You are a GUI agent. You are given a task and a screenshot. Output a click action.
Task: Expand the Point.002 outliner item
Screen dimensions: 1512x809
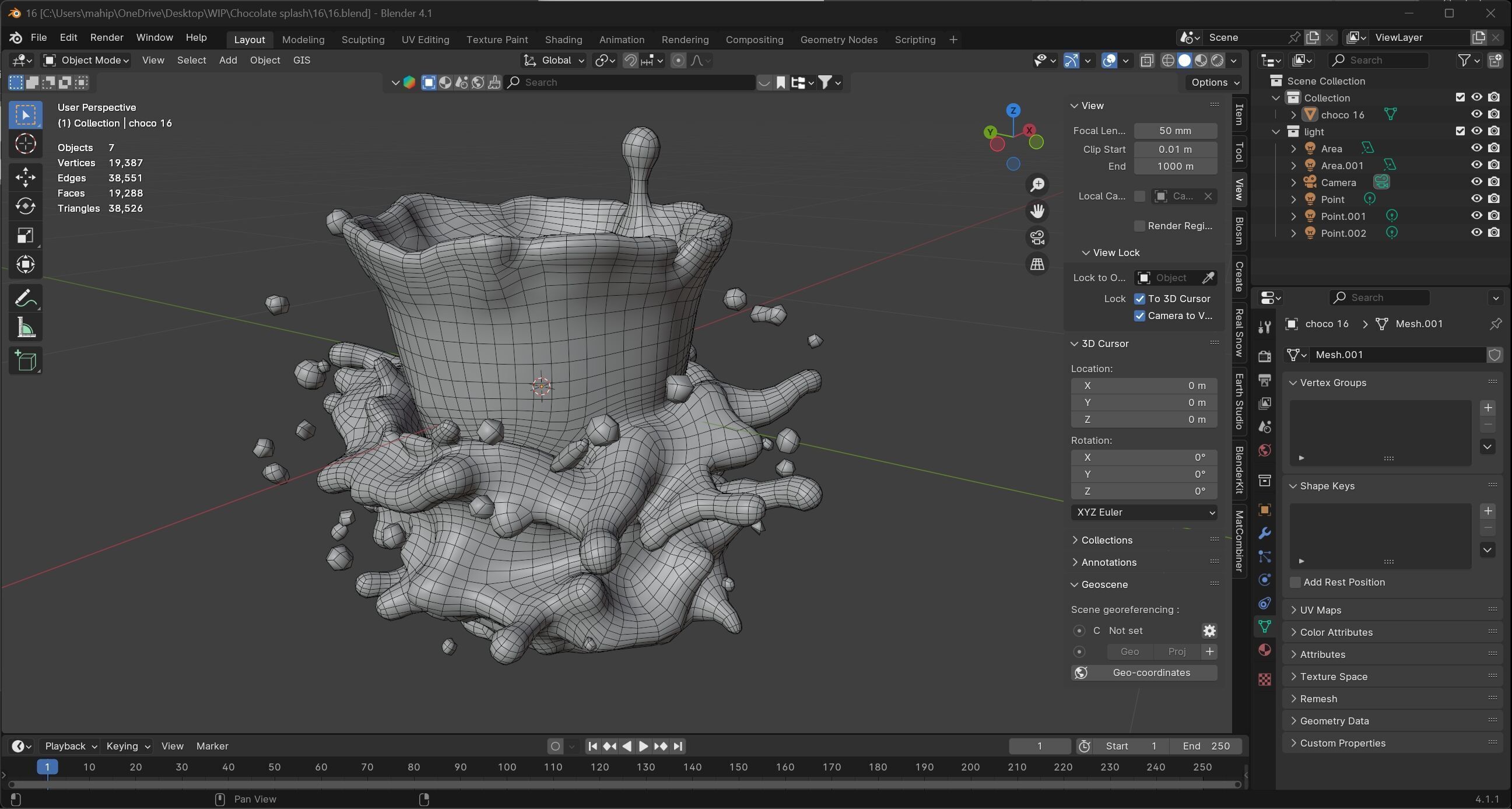[x=1293, y=233]
